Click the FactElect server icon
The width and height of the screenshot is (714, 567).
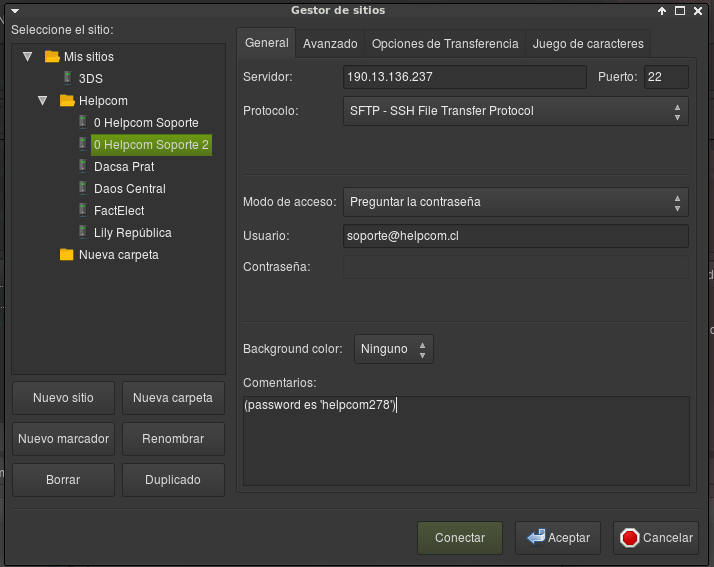point(83,210)
